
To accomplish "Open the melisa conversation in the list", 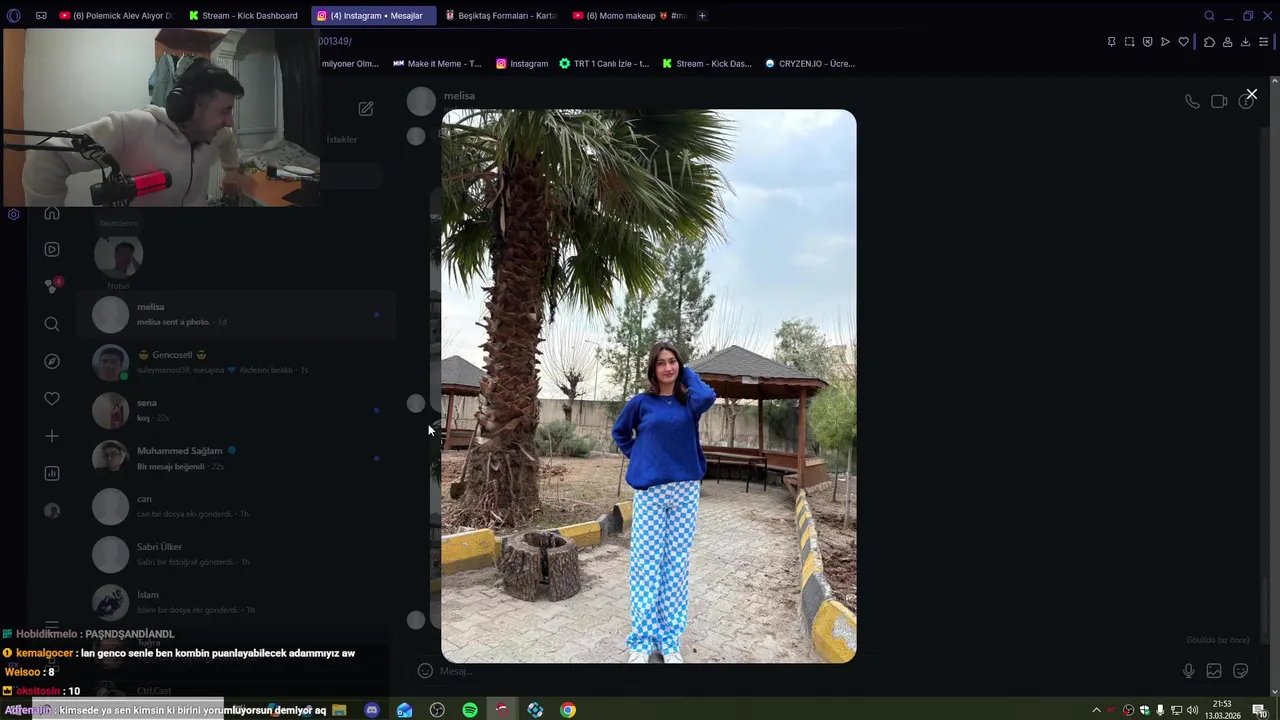I will point(236,314).
